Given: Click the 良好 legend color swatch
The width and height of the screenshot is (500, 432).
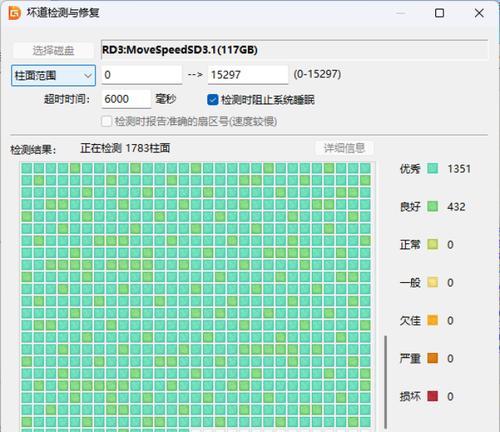Looking at the screenshot, I should (x=433, y=206).
